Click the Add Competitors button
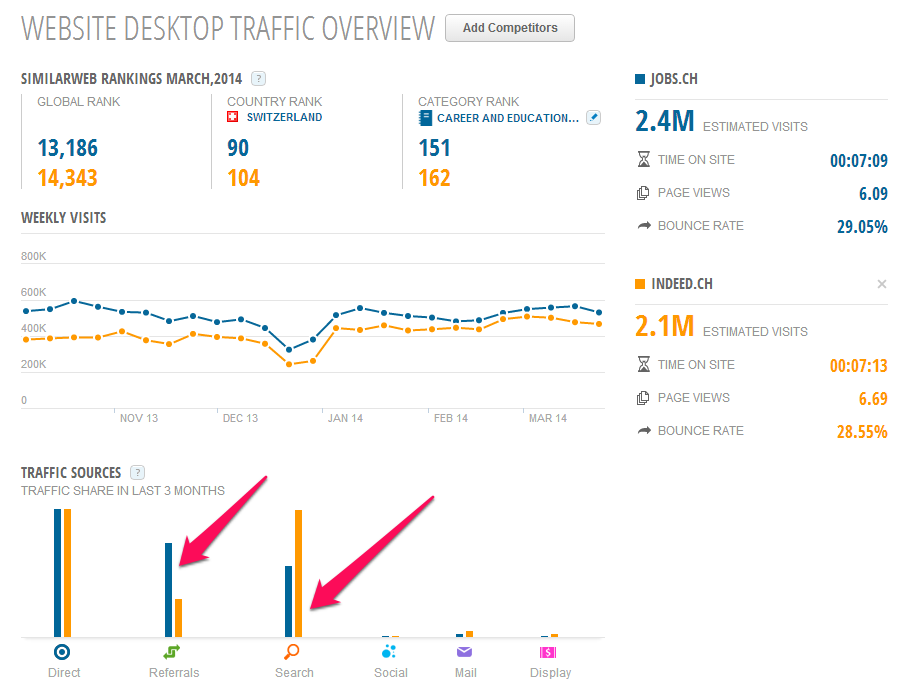920x686 pixels. [x=509, y=28]
